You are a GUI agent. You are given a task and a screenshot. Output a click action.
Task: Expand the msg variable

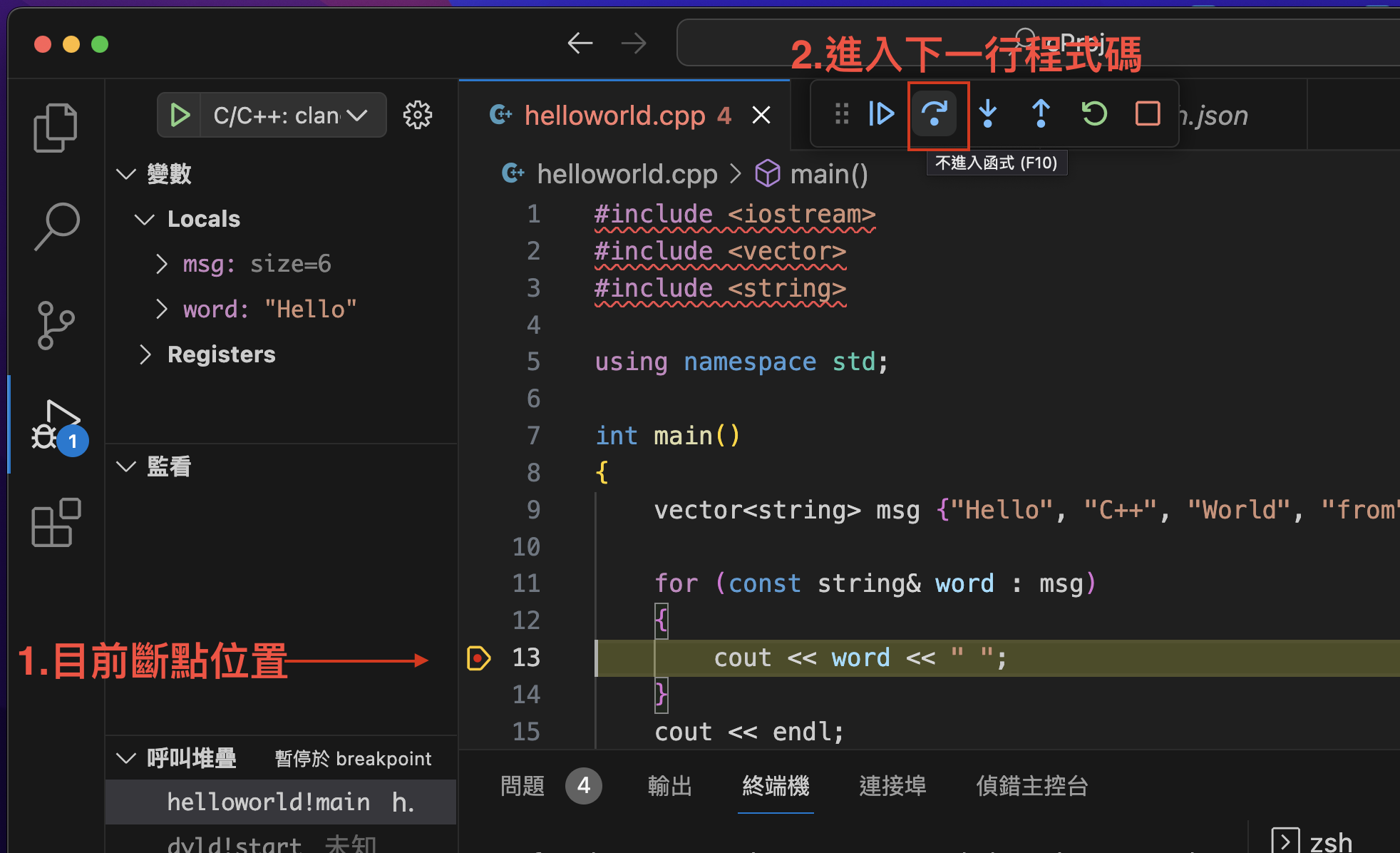pyautogui.click(x=162, y=264)
